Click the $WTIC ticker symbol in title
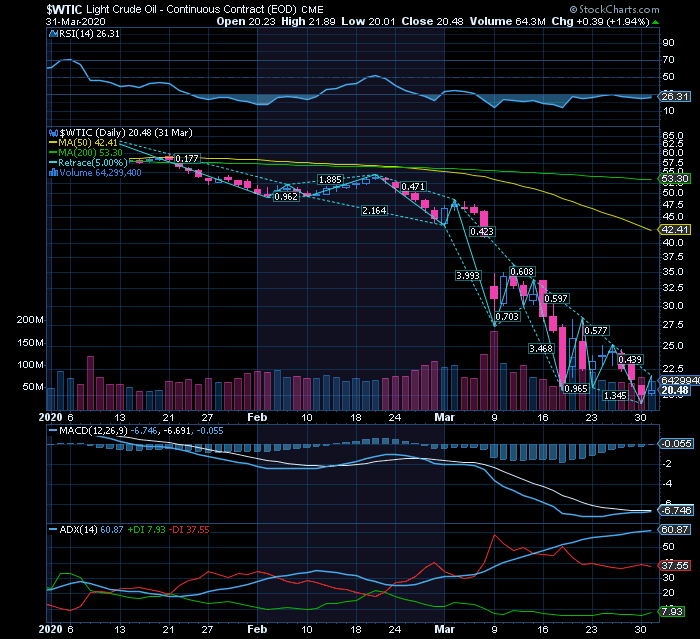700x639 pixels. (x=64, y=9)
